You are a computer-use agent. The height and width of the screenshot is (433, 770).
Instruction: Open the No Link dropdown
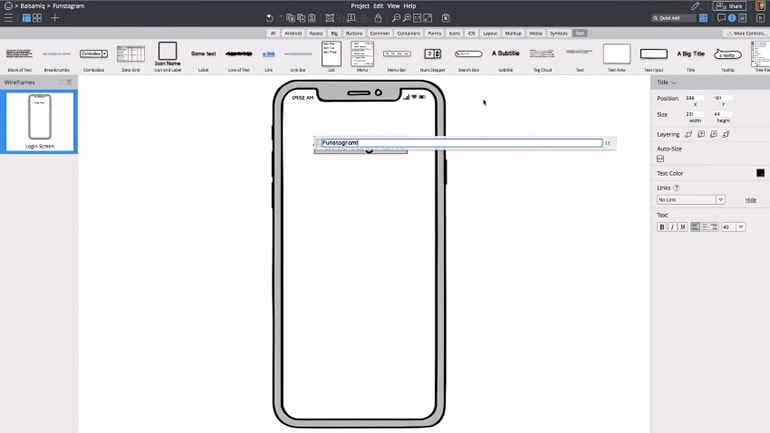pyautogui.click(x=690, y=200)
